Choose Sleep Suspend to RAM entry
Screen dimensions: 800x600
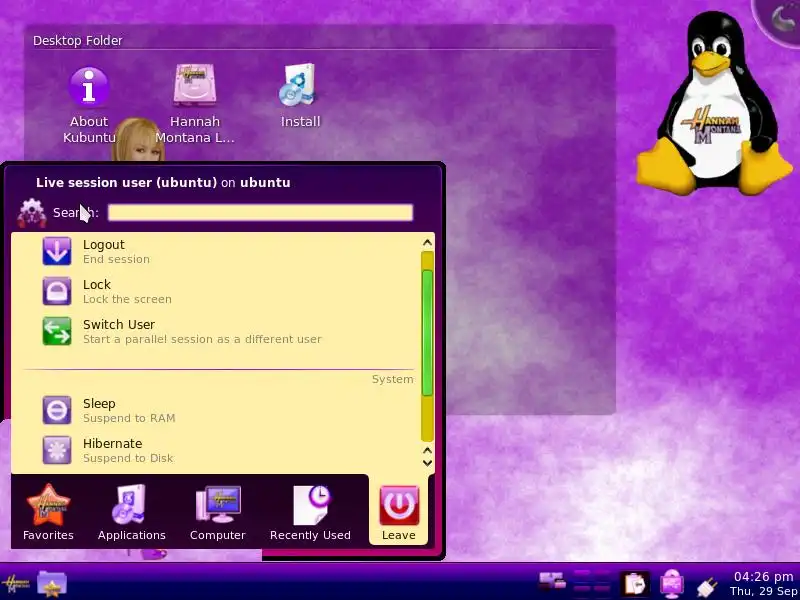click(221, 410)
